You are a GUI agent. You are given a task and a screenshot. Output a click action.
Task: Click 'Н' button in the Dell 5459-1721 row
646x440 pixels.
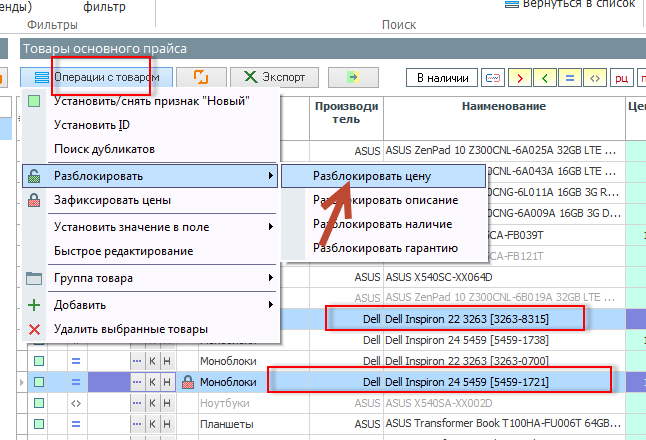click(x=167, y=382)
